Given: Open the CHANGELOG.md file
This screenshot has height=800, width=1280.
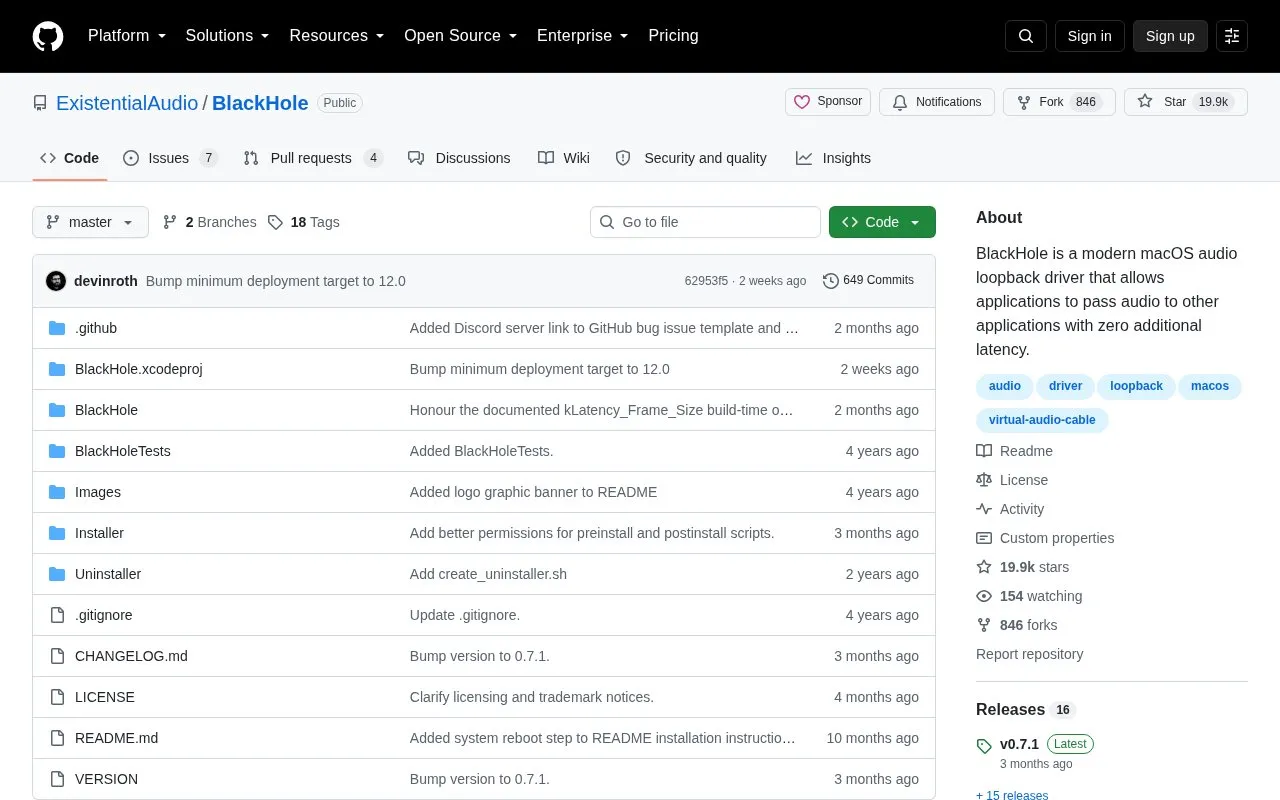Looking at the screenshot, I should coord(131,656).
